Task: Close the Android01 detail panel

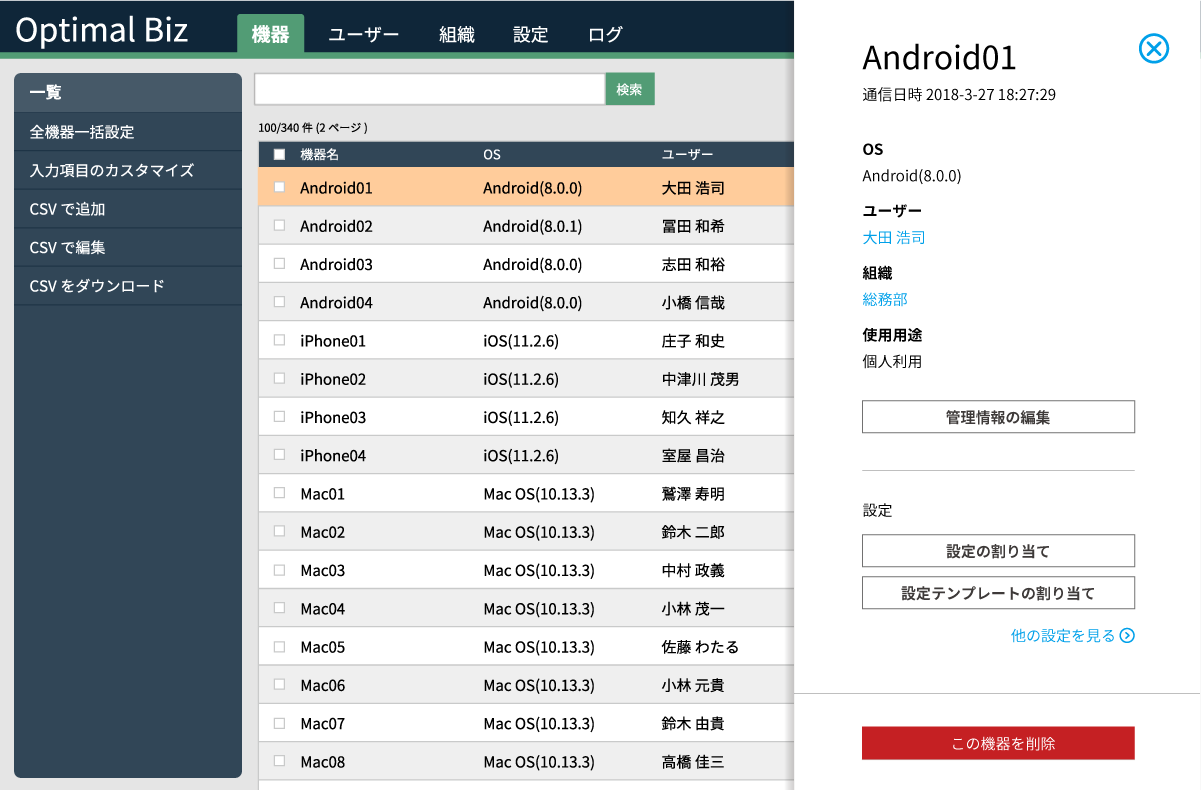Action: pos(1153,48)
